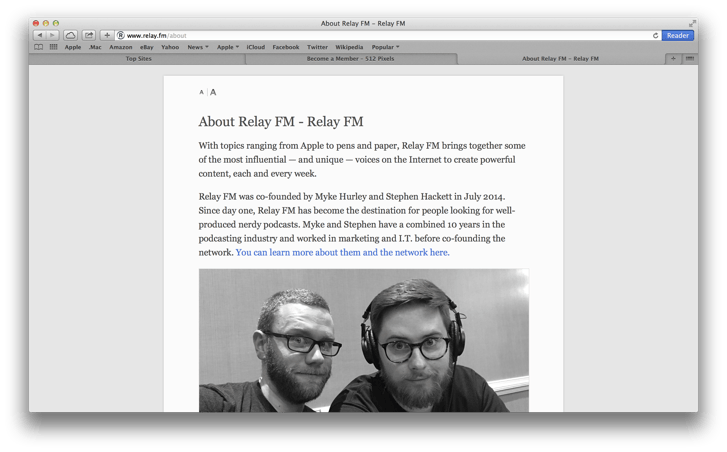
Task: Show all tabs icon at tab bar end
Action: click(x=689, y=58)
